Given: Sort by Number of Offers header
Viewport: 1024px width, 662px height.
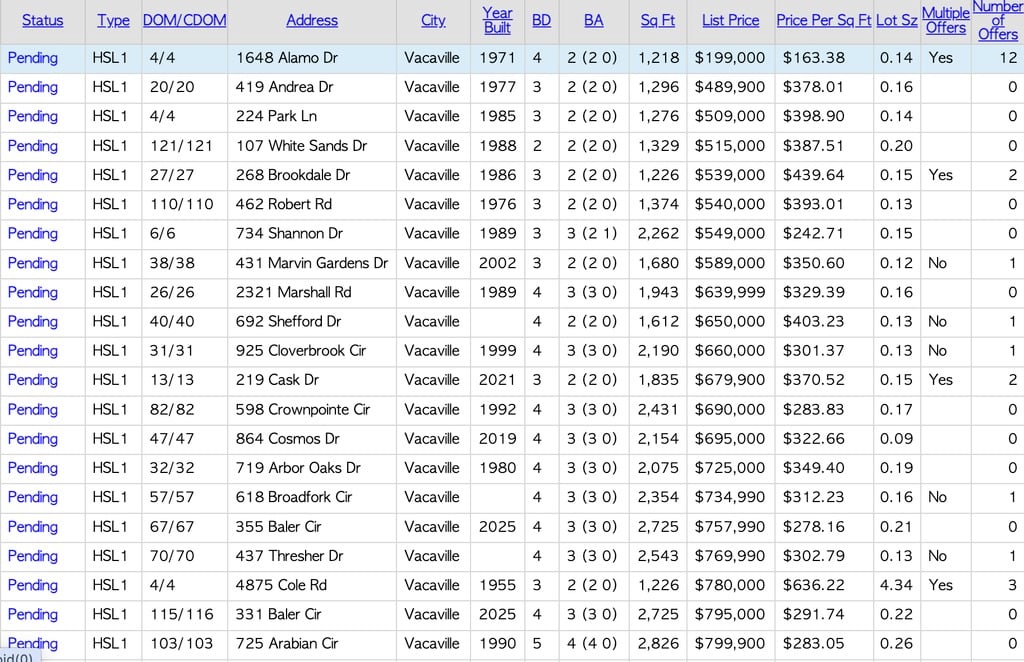Looking at the screenshot, I should point(997,20).
